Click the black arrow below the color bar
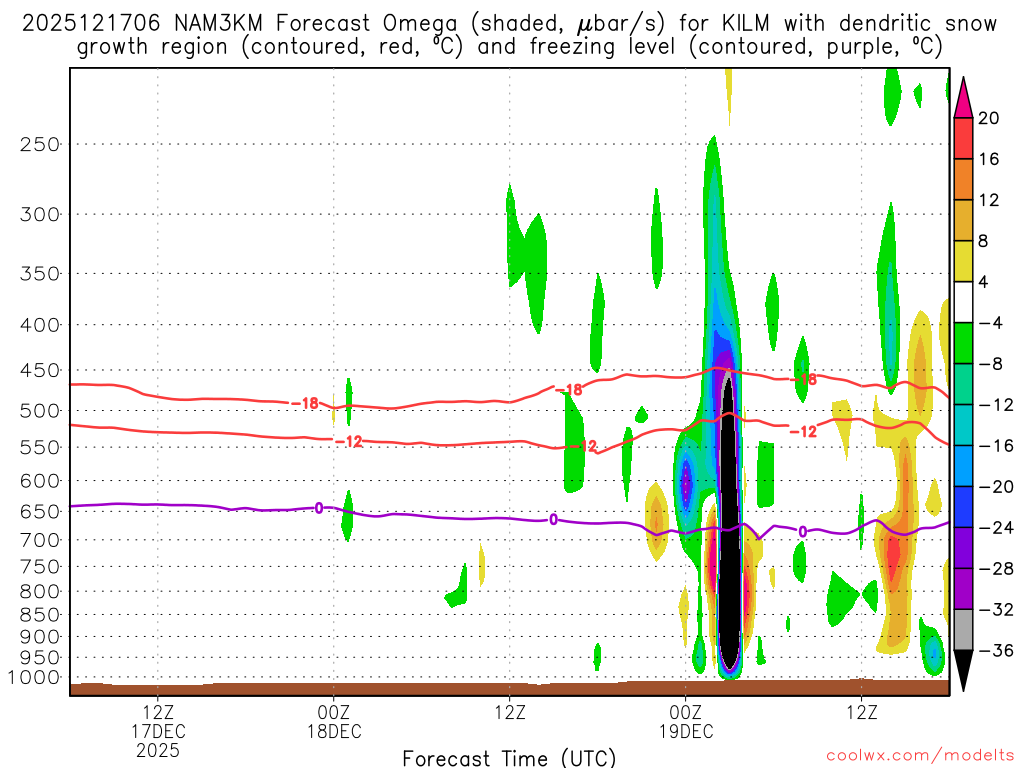Viewport: 1024px width, 768px height. click(x=963, y=671)
